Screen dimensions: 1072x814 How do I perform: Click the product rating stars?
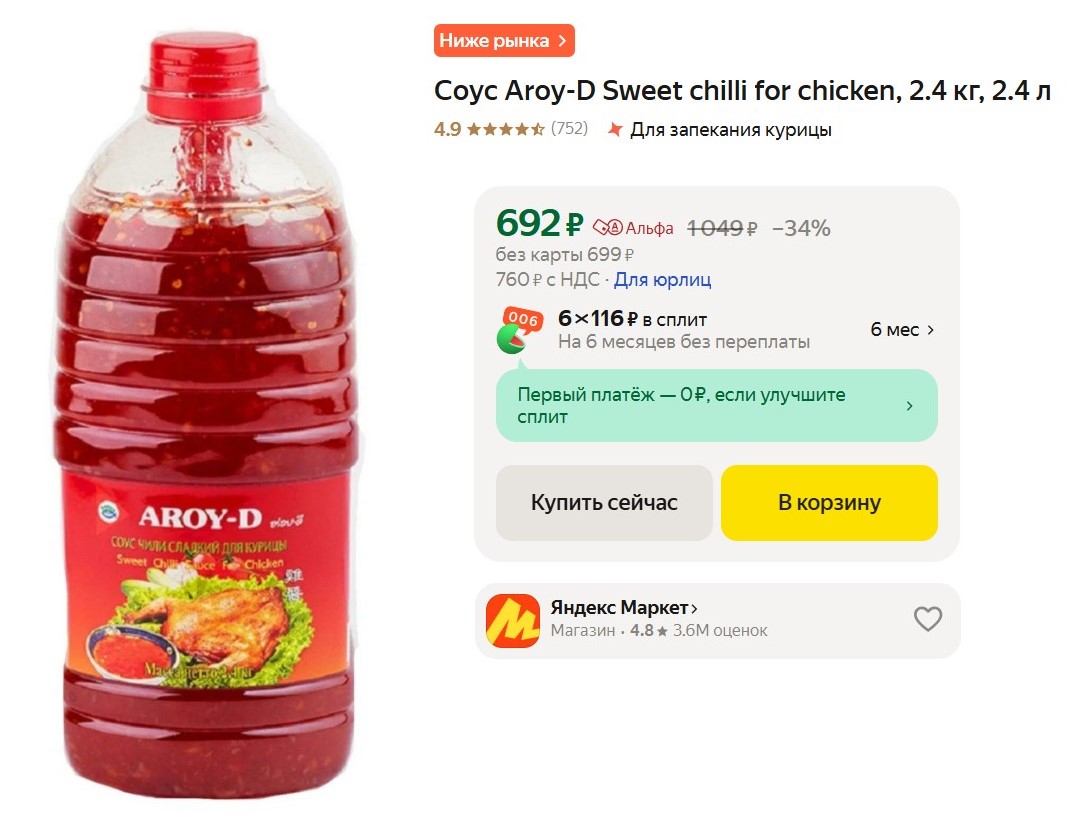[x=505, y=129]
